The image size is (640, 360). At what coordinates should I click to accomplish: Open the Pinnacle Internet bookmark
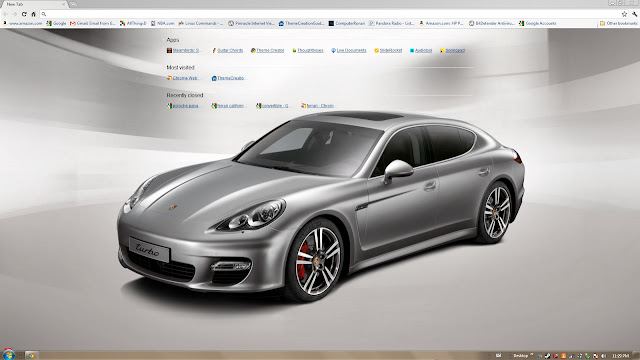pos(251,23)
